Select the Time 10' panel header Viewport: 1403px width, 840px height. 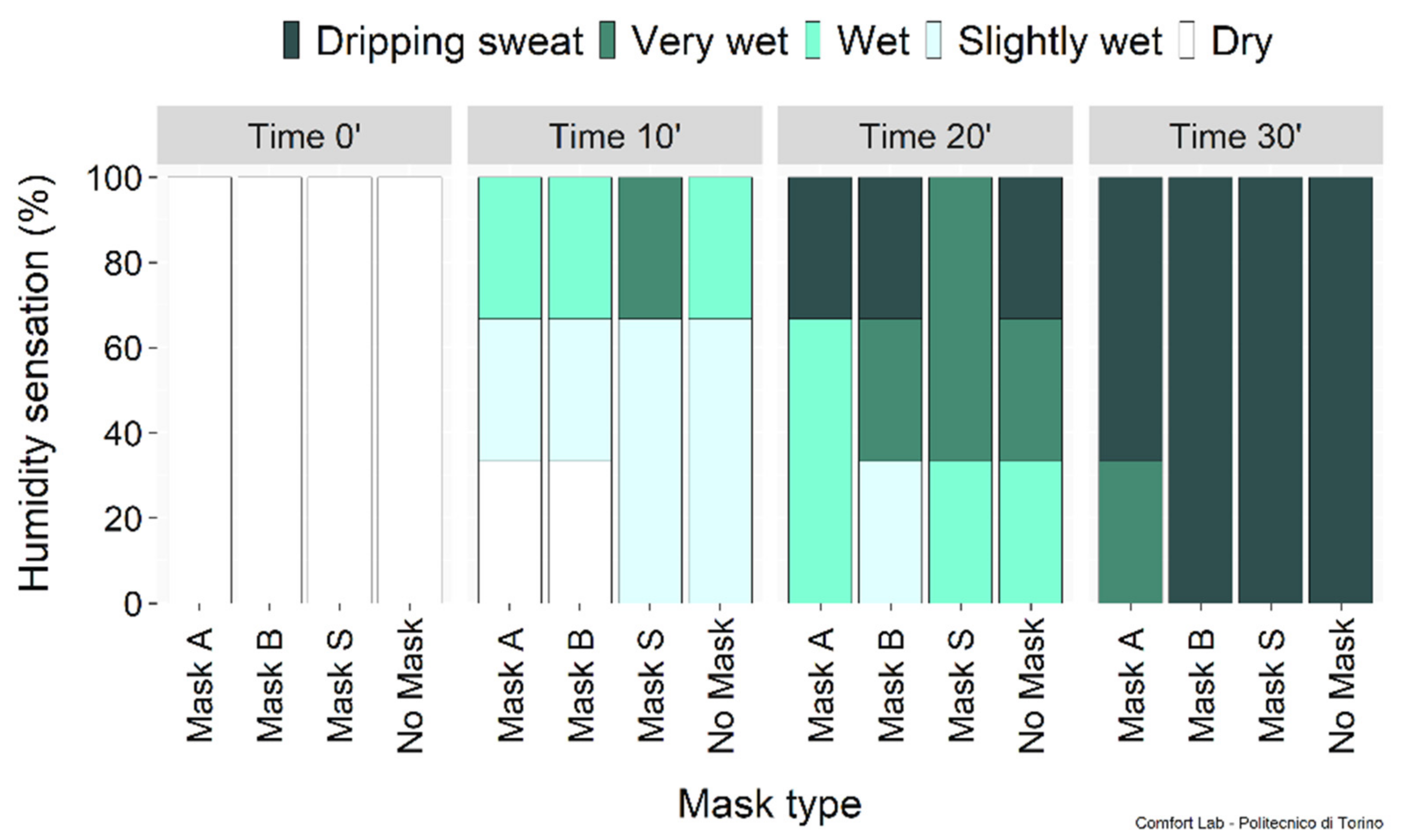pos(615,135)
